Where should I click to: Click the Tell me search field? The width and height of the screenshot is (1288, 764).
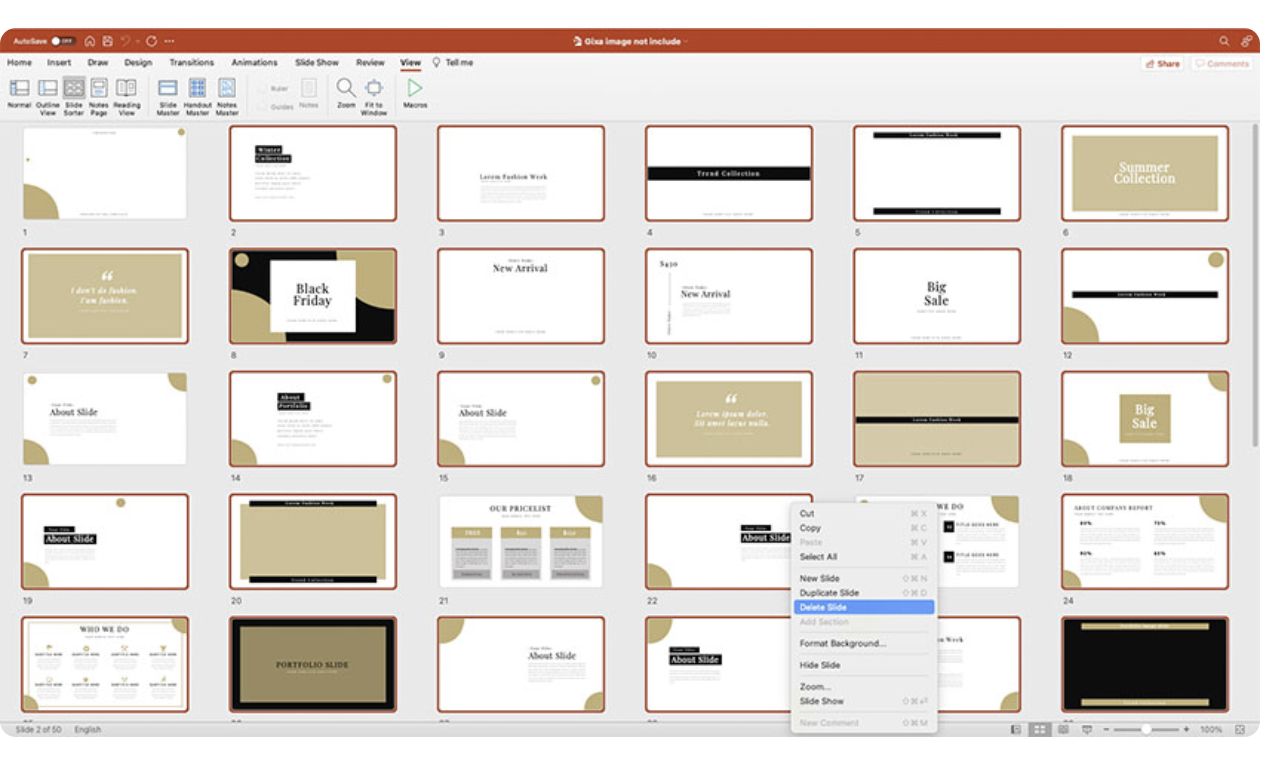[459, 62]
